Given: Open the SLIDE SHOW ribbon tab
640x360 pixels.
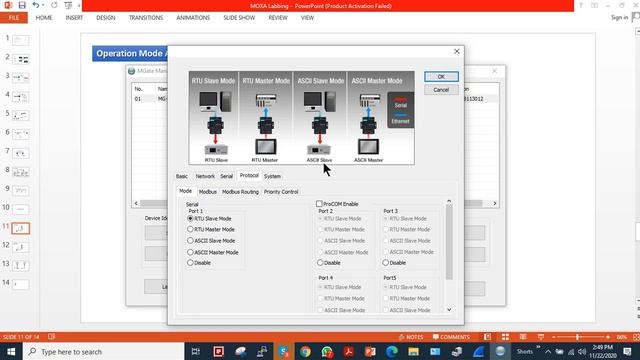Looking at the screenshot, I should [x=239, y=18].
